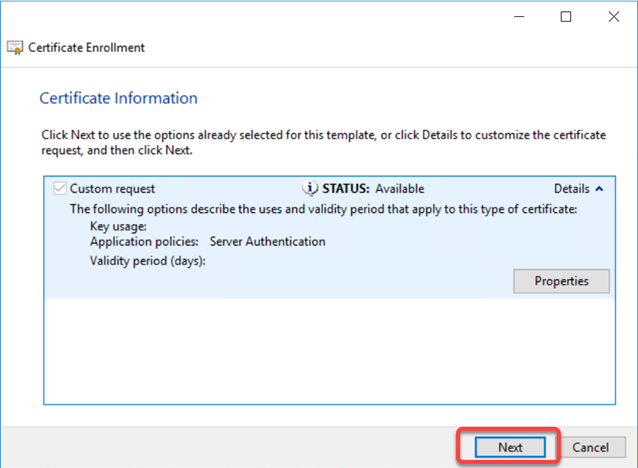Toggle the Custom request checkbox
The height and width of the screenshot is (468, 638).
click(60, 189)
